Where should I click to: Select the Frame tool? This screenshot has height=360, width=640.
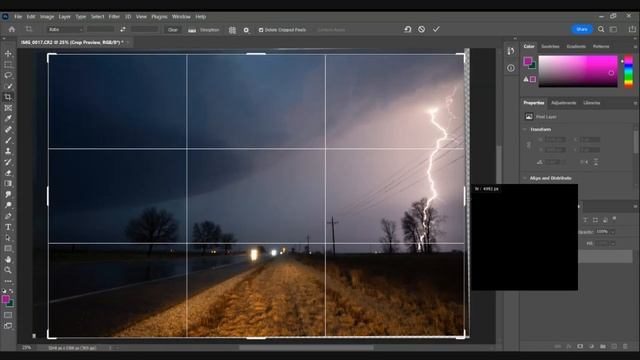8,108
